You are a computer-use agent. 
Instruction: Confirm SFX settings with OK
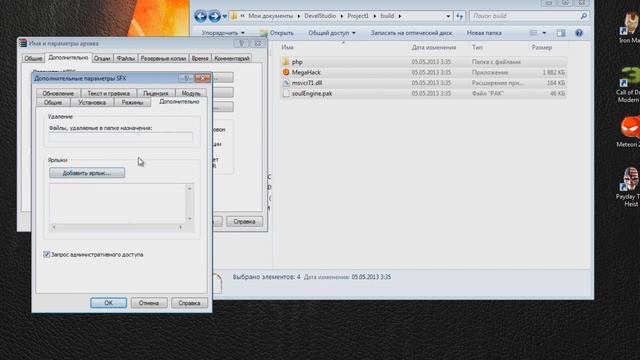(108, 303)
